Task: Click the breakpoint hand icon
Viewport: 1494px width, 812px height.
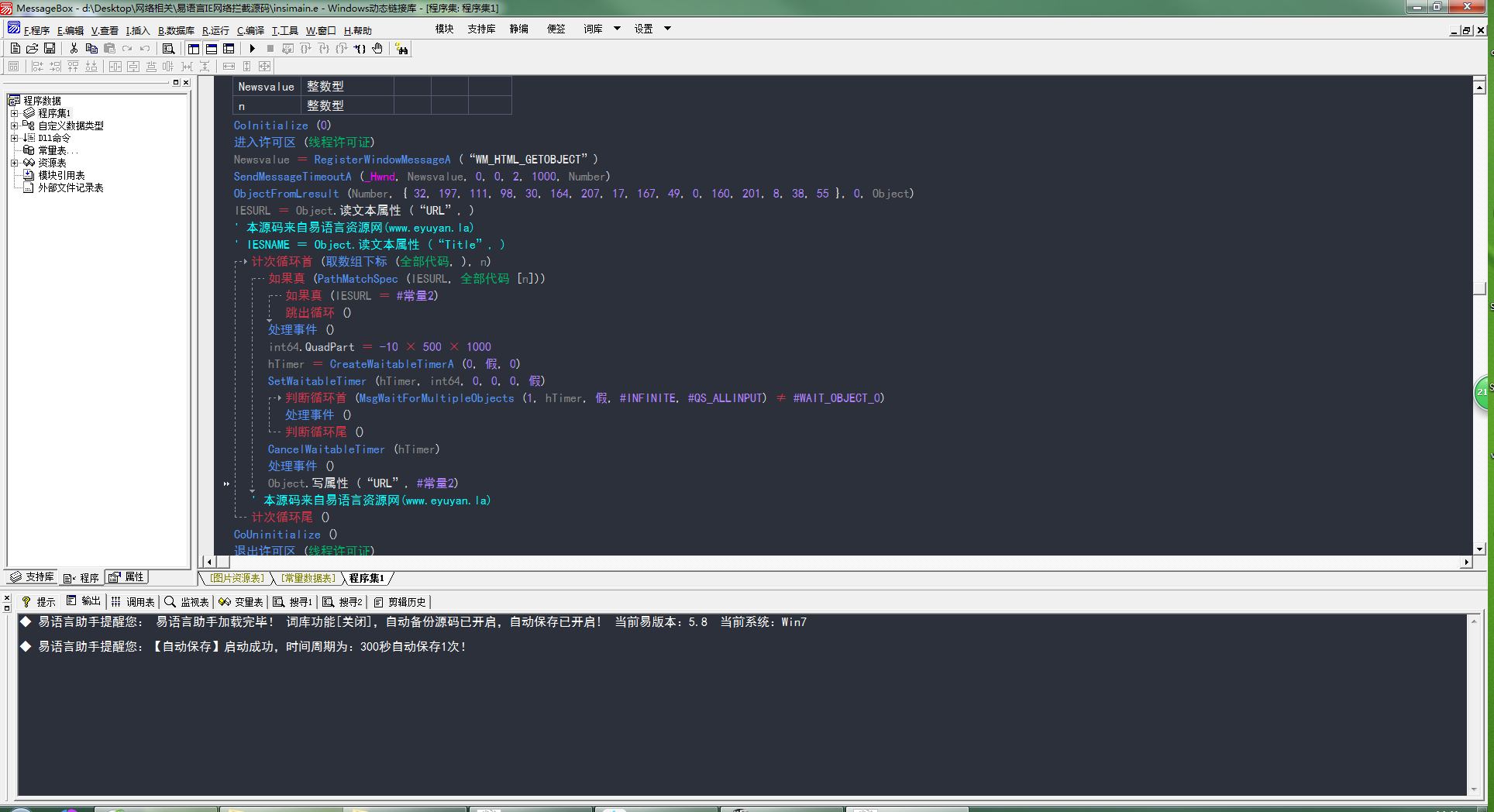Action: 377,49
